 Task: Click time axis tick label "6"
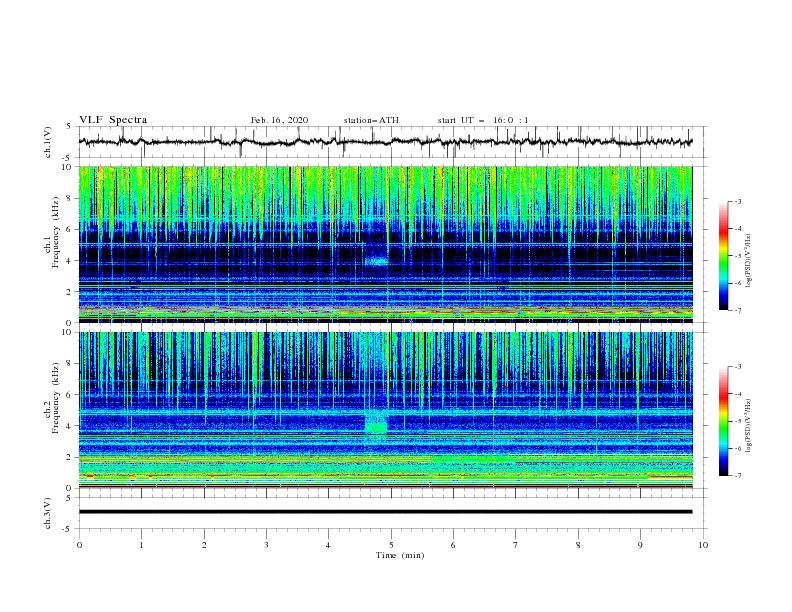pyautogui.click(x=453, y=545)
